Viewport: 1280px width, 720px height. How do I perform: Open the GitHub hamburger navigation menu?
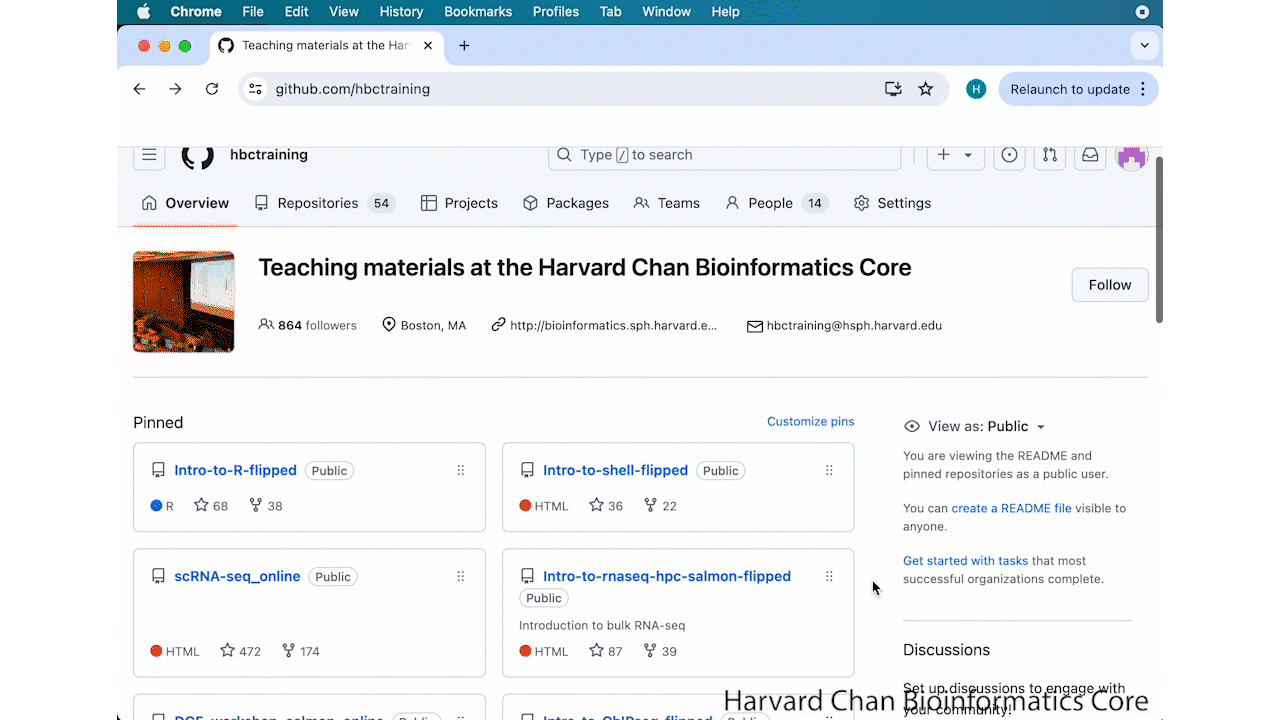pos(149,155)
